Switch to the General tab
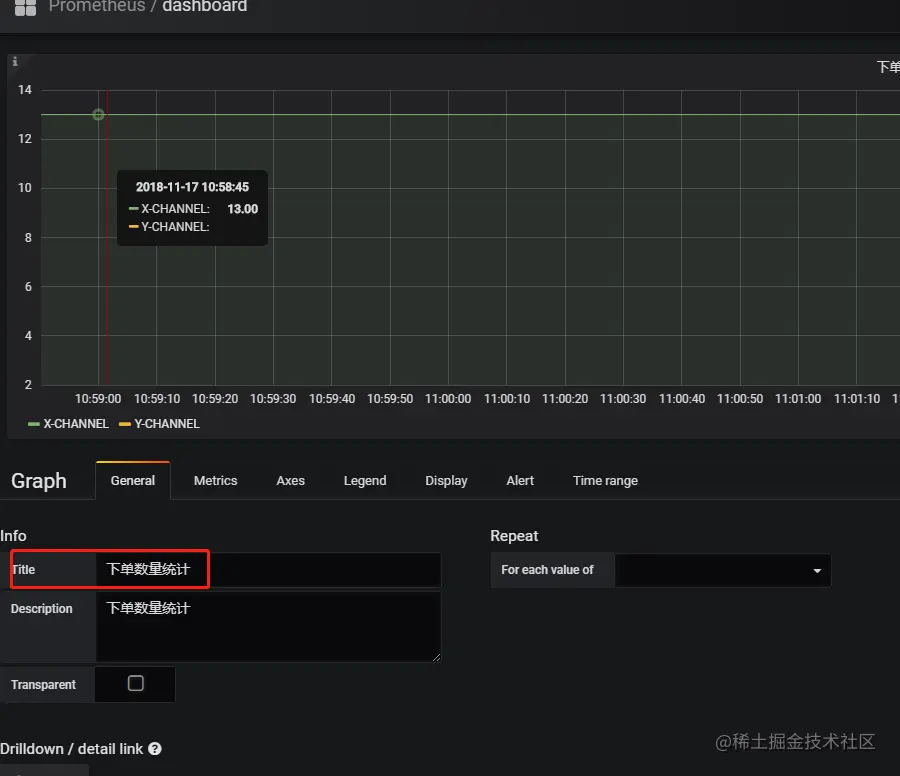This screenshot has height=776, width=900. 133,480
